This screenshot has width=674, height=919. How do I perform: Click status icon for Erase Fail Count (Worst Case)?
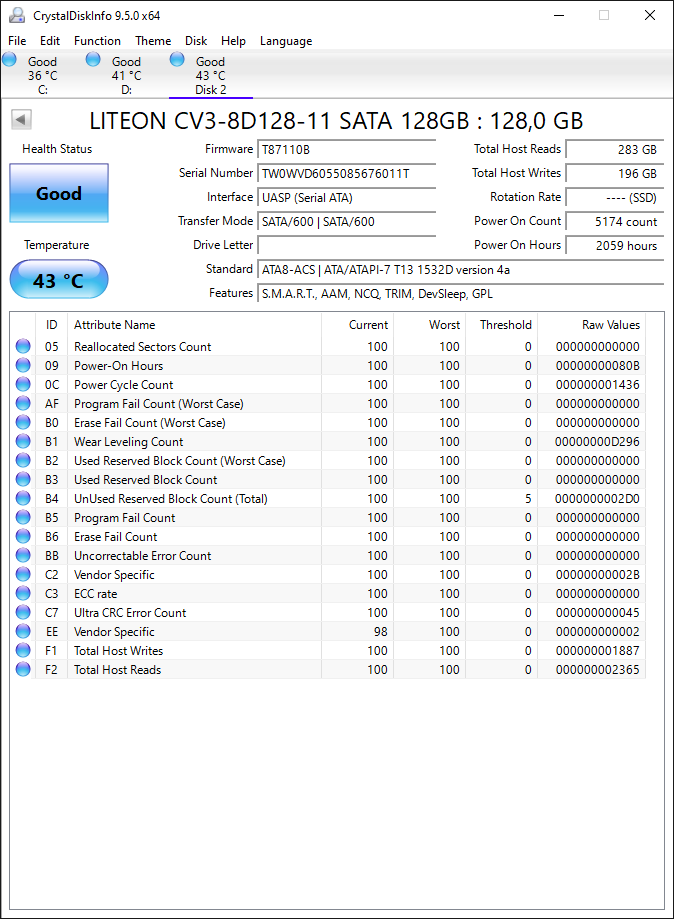tap(23, 422)
